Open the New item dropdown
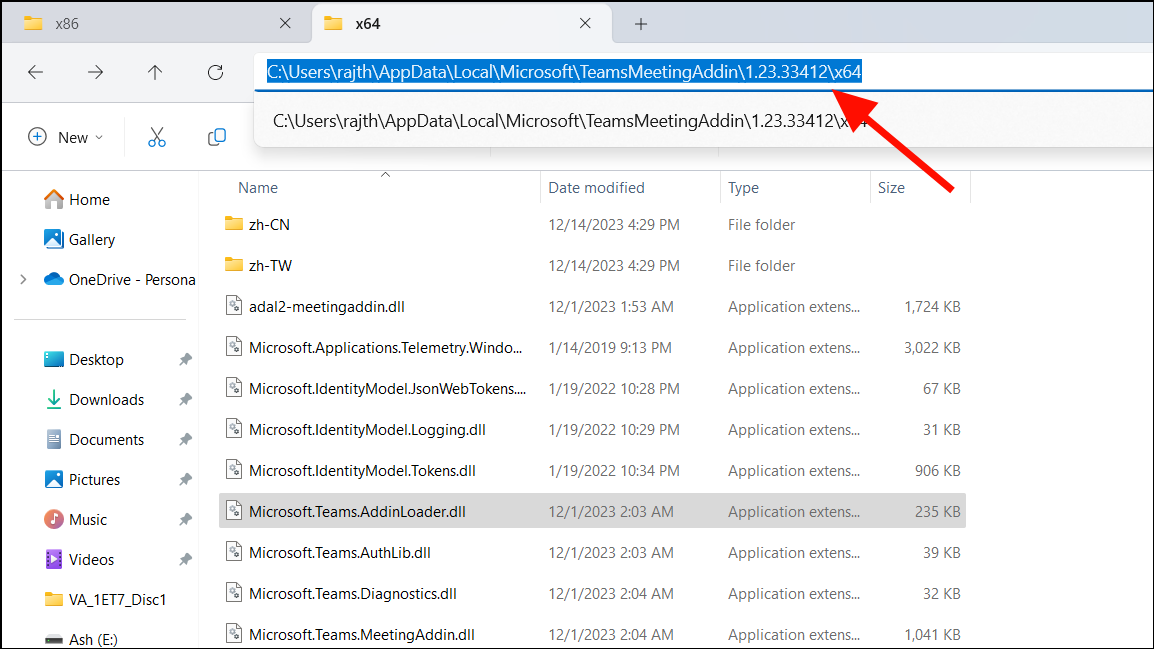This screenshot has height=649, width=1154. point(66,137)
